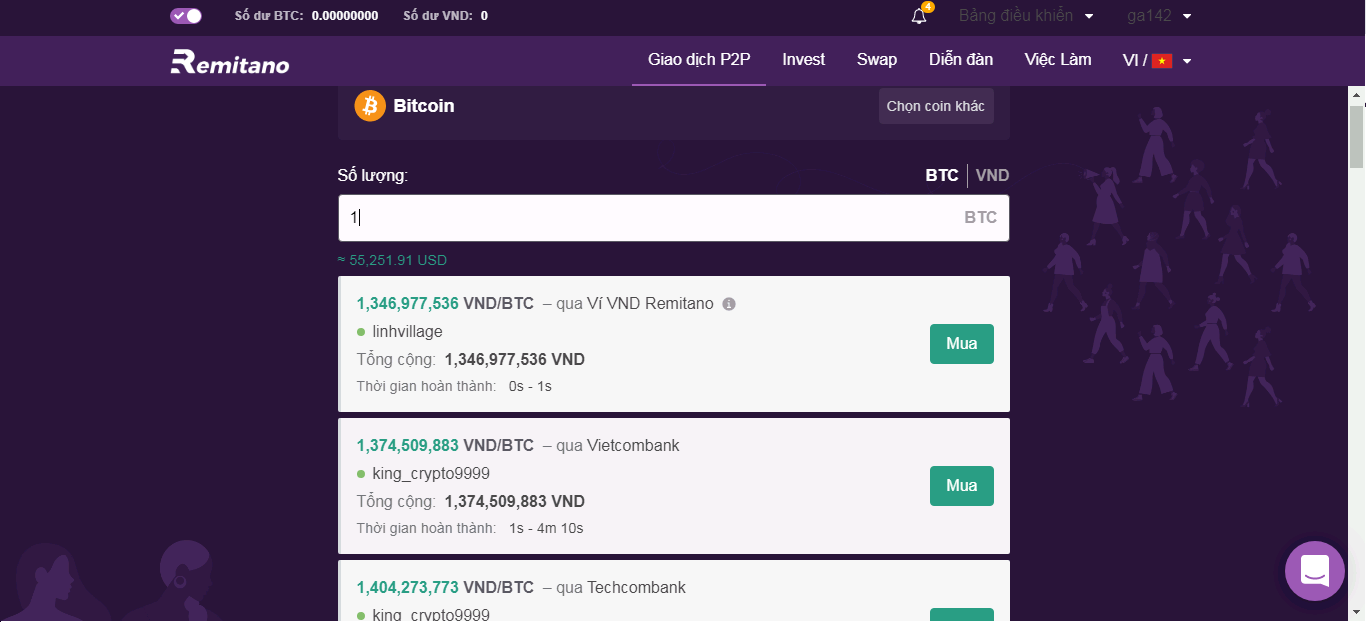Image resolution: width=1366 pixels, height=622 pixels.
Task: Open Diễn đàn in the navigation
Action: [961, 60]
